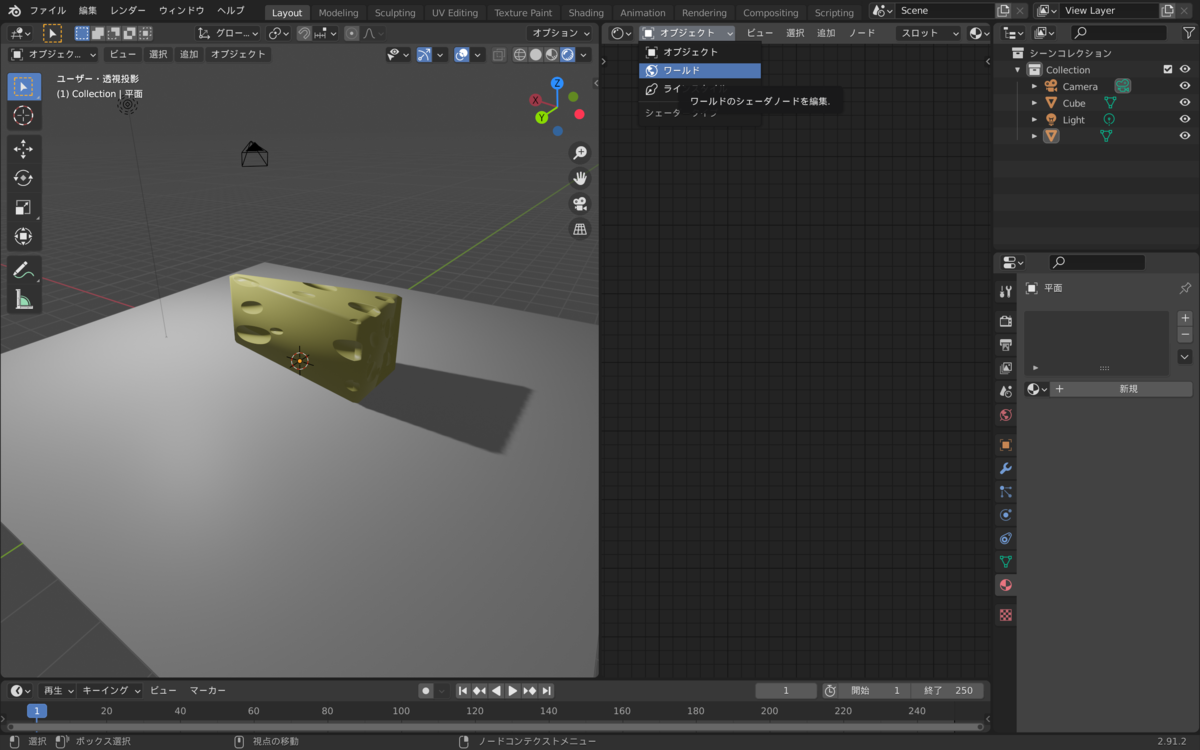Switch to the Modeling workspace tab
This screenshot has width=1200, height=750.
(x=338, y=13)
